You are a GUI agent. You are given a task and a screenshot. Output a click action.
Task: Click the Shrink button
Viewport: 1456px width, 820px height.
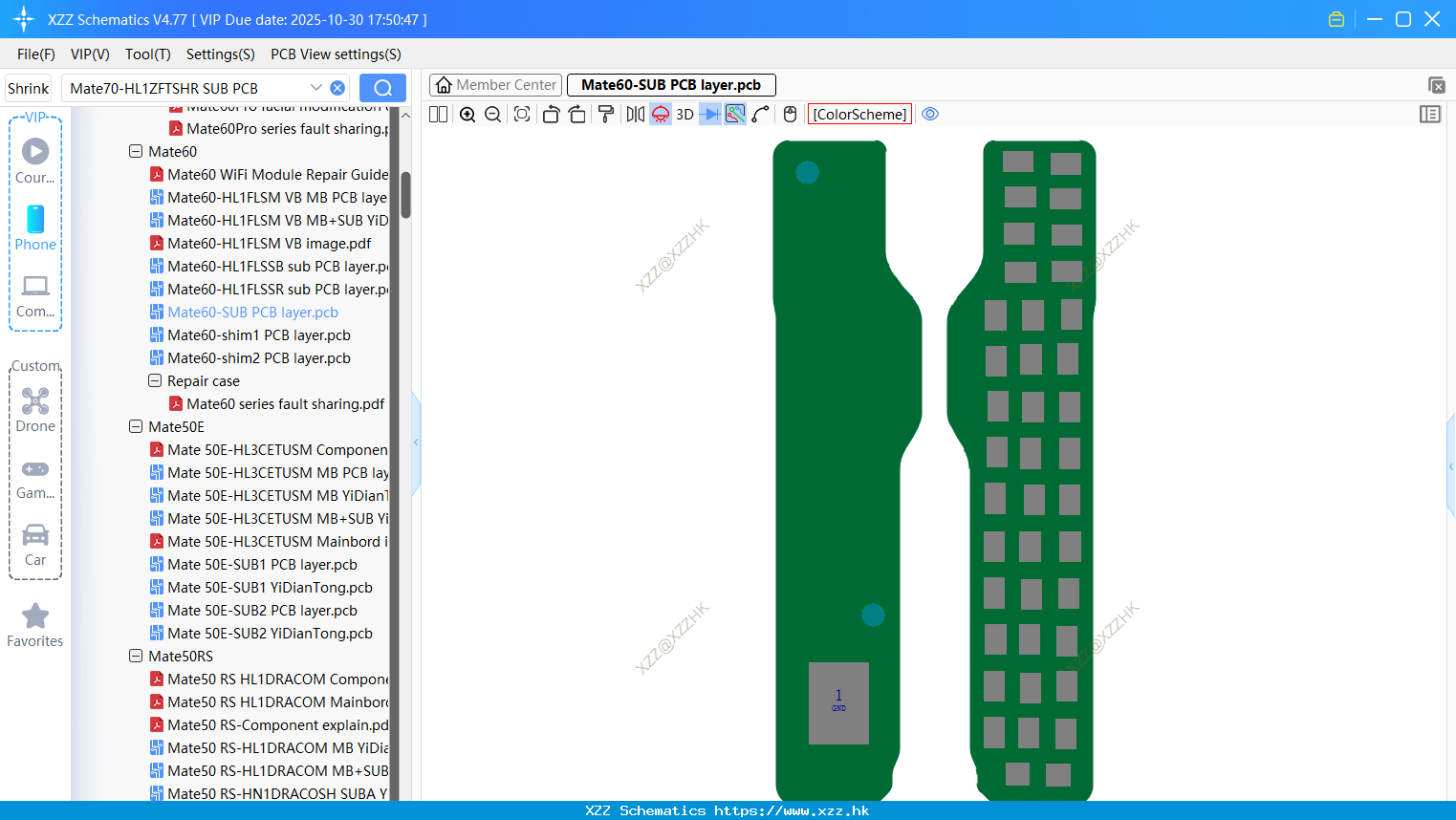point(29,88)
